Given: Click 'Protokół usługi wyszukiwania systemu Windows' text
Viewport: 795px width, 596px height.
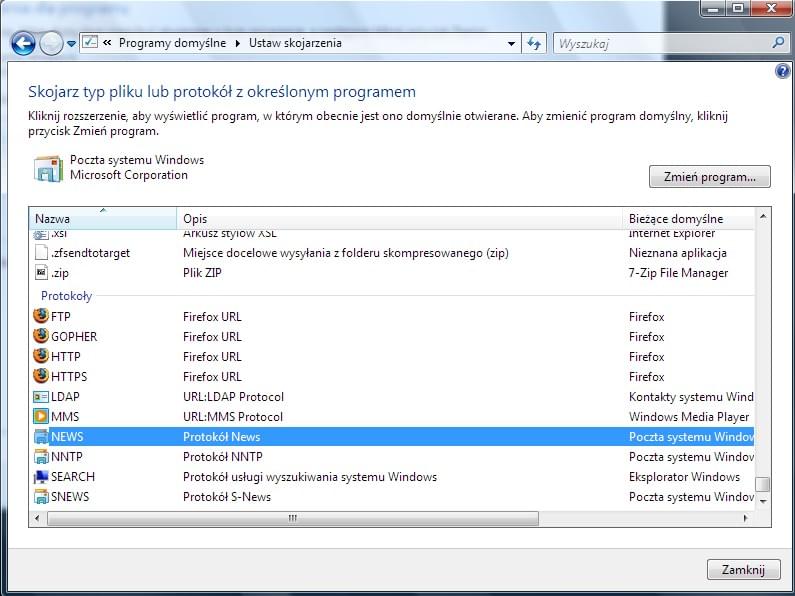Looking at the screenshot, I should 310,477.
